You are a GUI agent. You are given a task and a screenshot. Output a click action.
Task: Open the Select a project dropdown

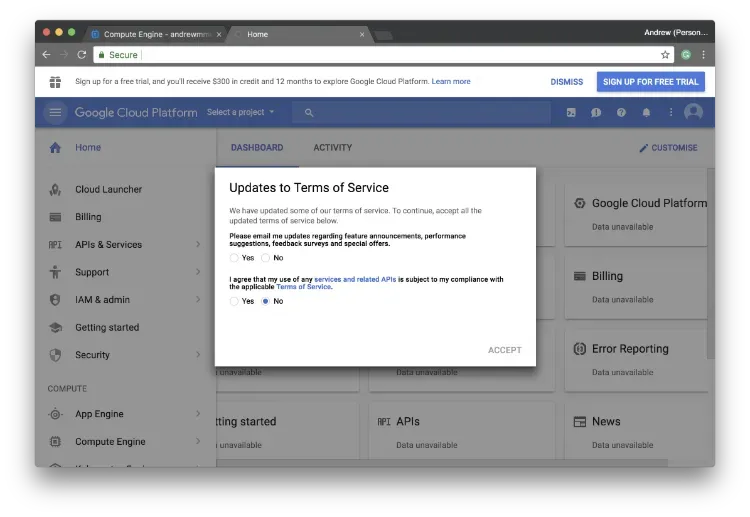pyautogui.click(x=240, y=113)
